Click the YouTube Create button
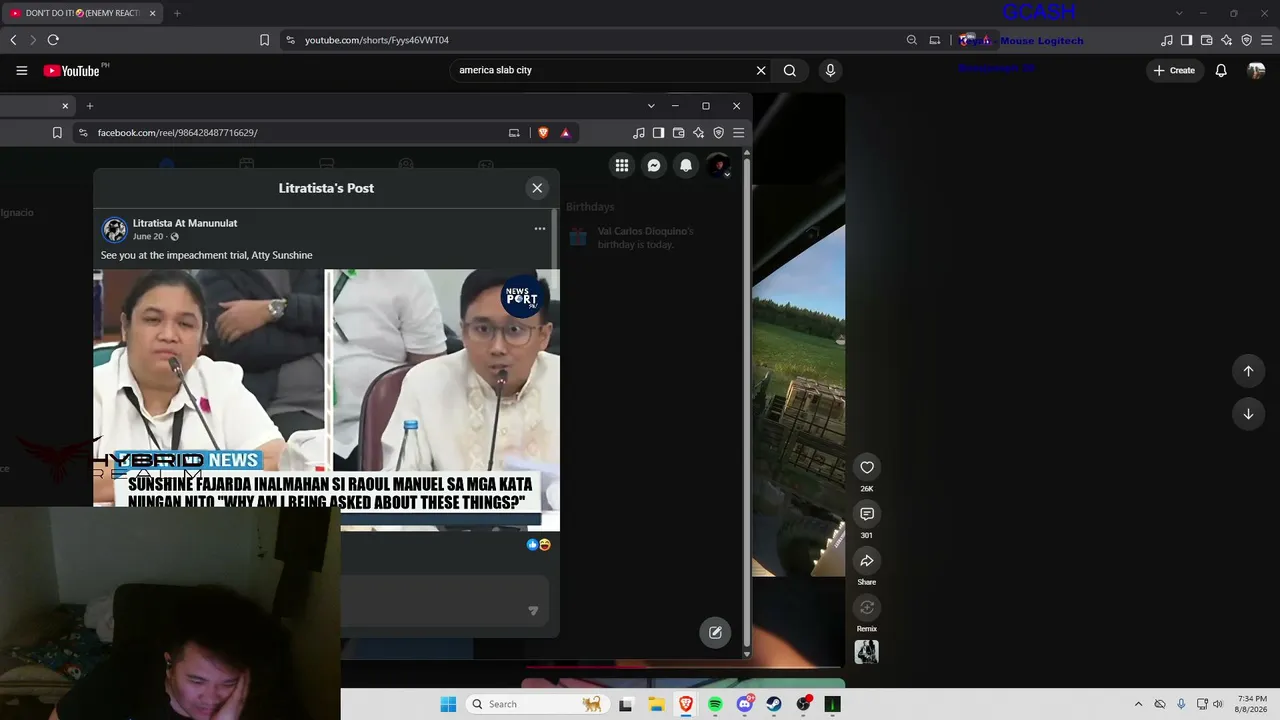Viewport: 1280px width, 720px height. [1174, 71]
